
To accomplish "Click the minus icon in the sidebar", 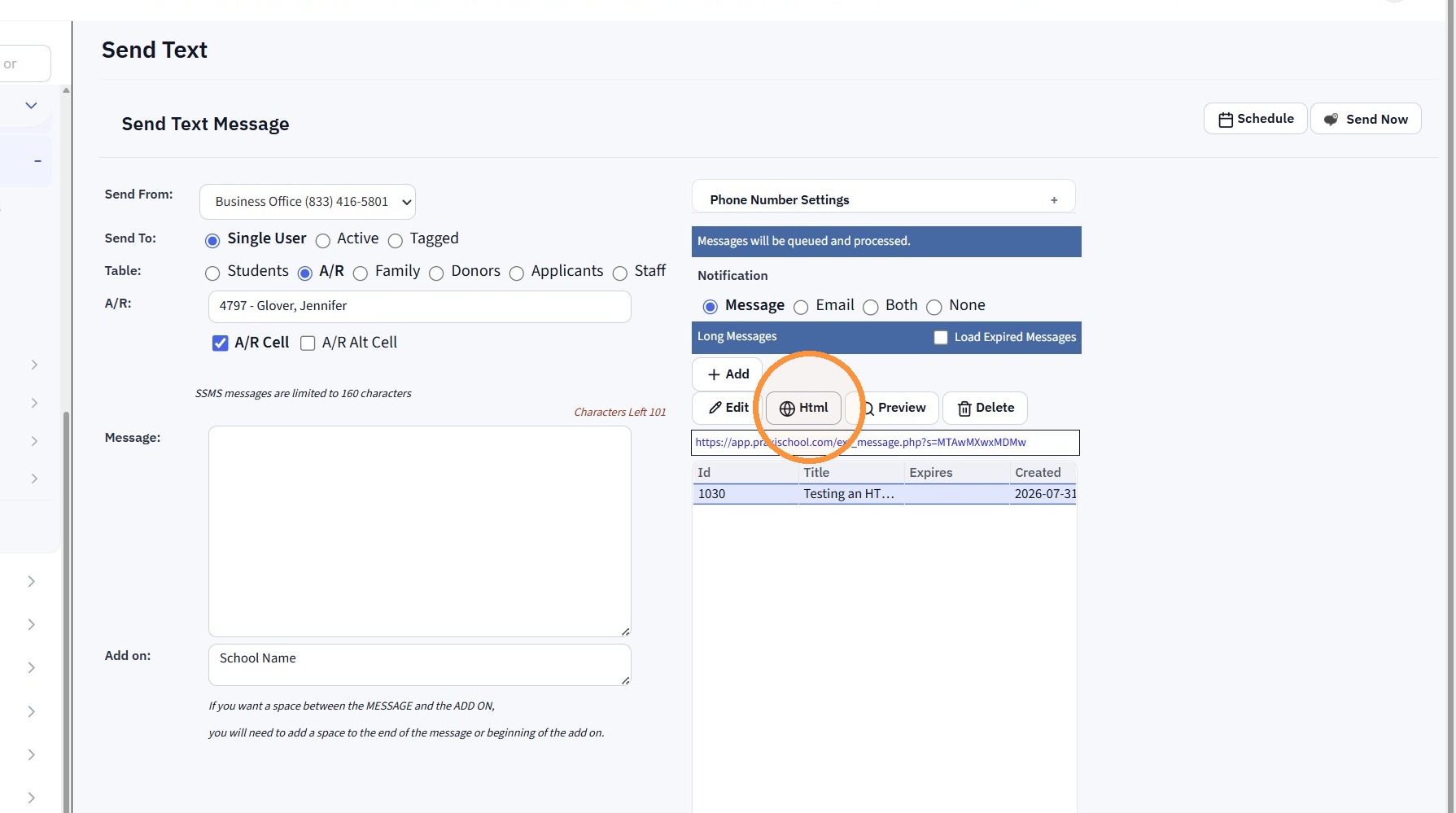I will point(37,161).
